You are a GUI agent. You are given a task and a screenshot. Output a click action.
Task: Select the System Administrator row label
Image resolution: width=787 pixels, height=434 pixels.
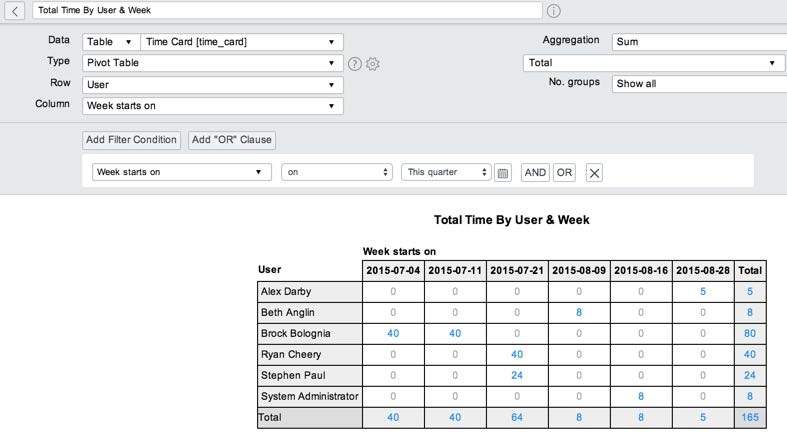pos(310,396)
